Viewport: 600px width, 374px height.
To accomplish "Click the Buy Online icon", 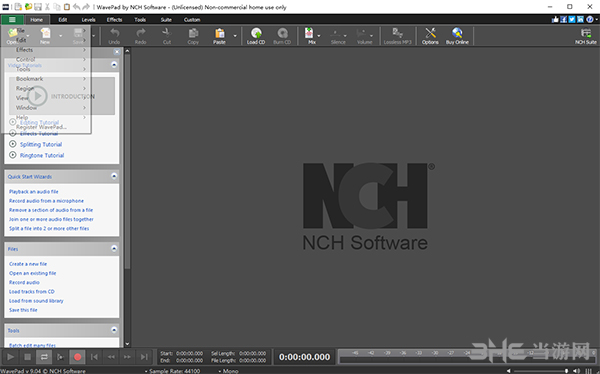I will point(457,36).
